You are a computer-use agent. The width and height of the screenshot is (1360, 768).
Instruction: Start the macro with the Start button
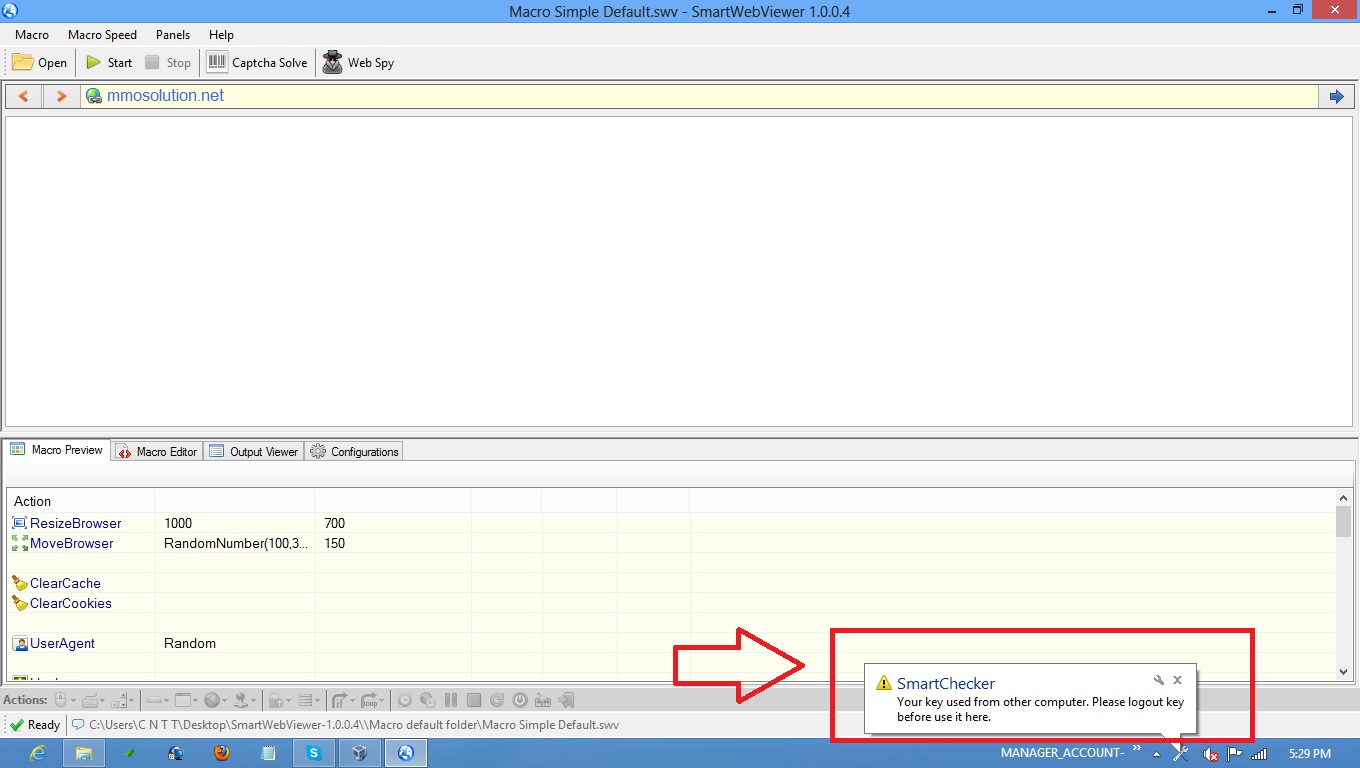109,62
